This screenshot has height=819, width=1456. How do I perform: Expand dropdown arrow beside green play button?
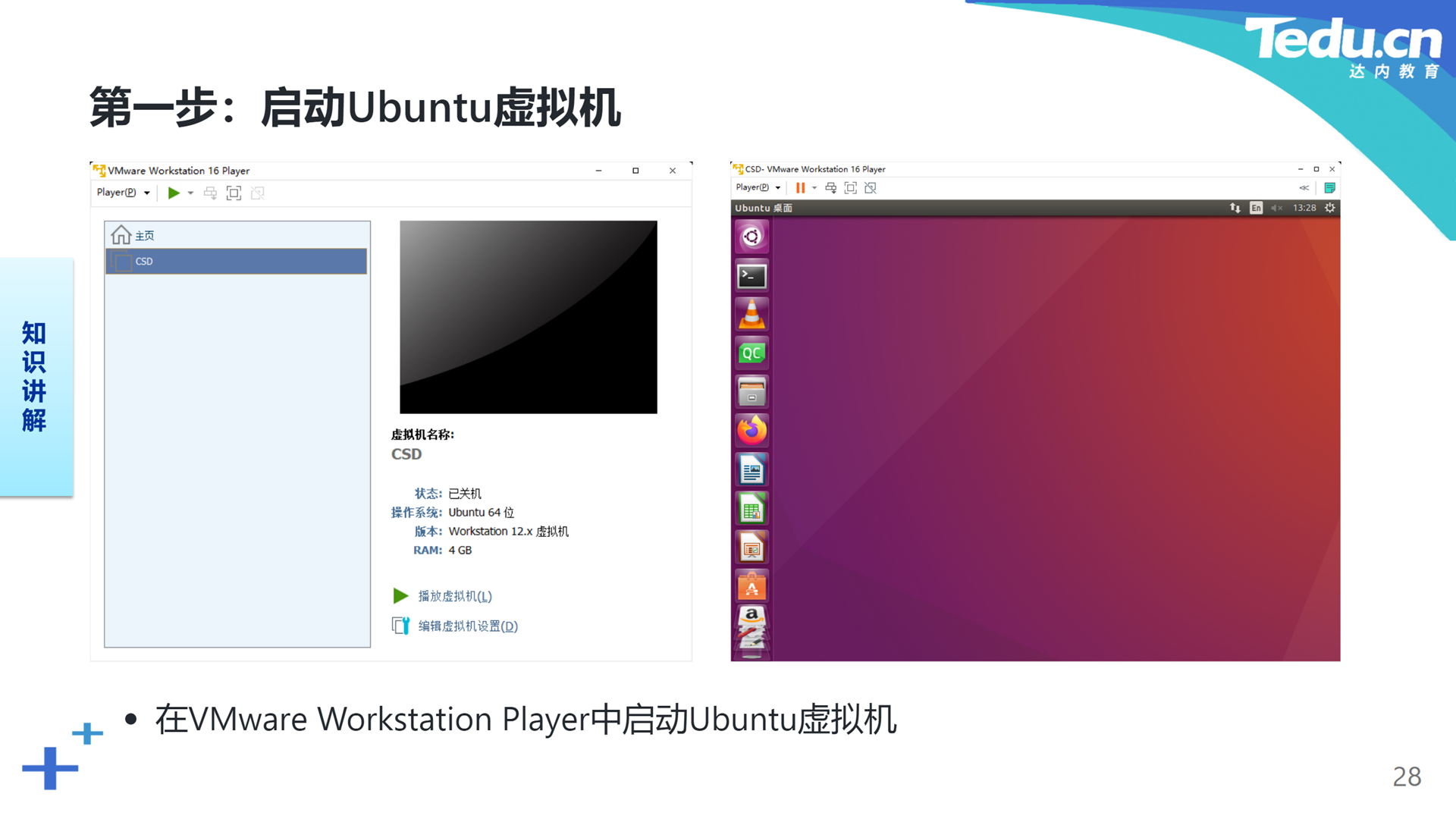coord(190,193)
